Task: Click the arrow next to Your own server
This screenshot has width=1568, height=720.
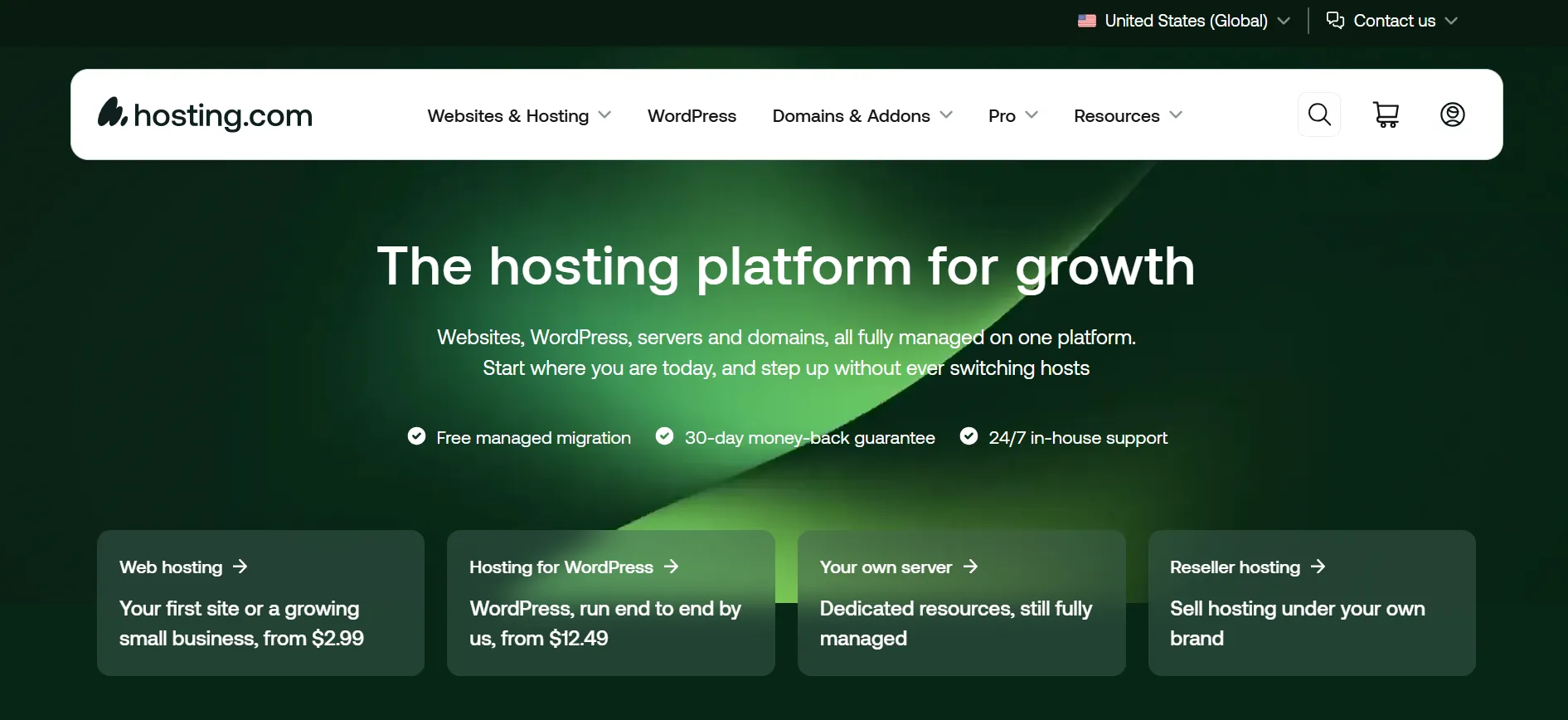Action: click(x=971, y=567)
